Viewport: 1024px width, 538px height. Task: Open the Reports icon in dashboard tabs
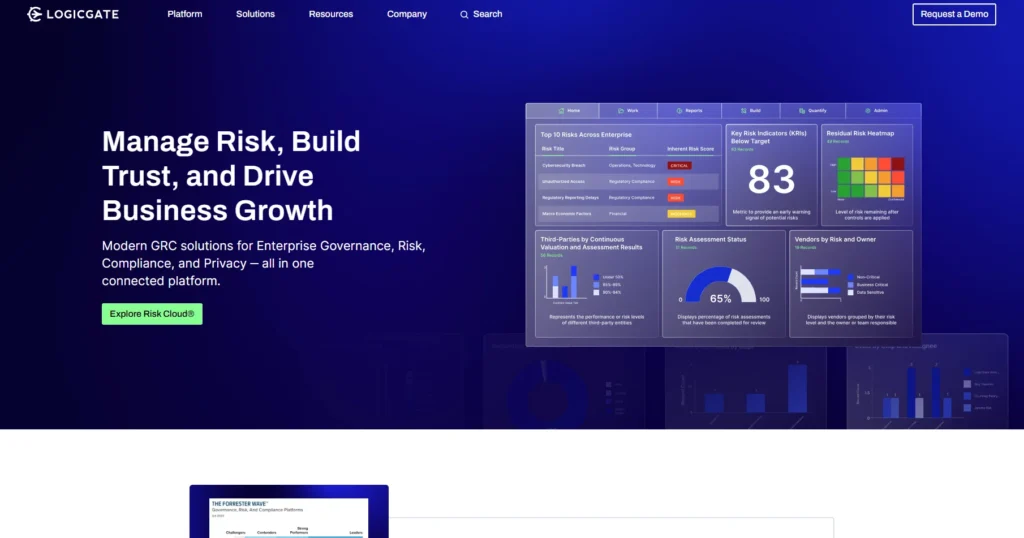pyautogui.click(x=680, y=111)
